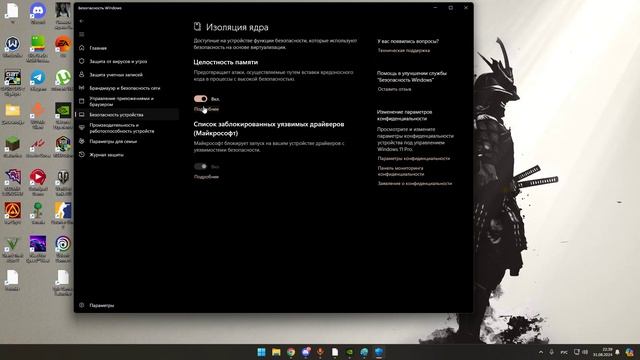Open the Параметры конфиденциальности link
640x360 pixels.
point(413,158)
